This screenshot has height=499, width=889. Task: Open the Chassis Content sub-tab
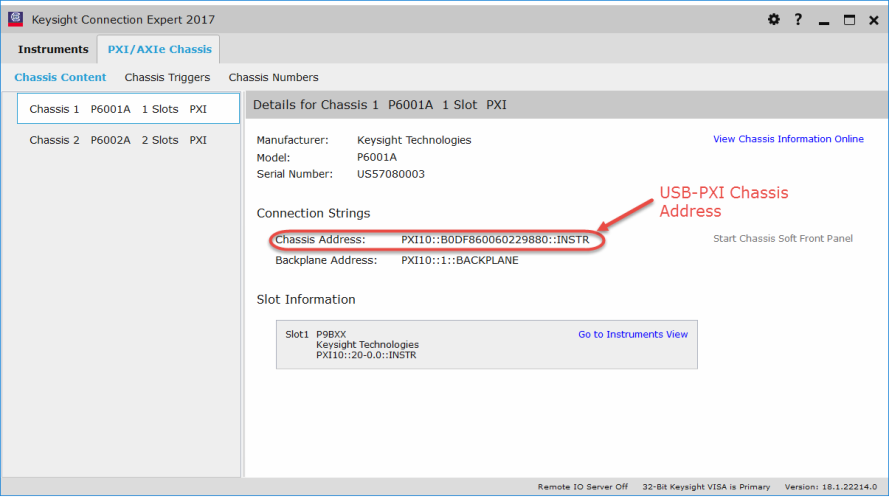pyautogui.click(x=60, y=77)
